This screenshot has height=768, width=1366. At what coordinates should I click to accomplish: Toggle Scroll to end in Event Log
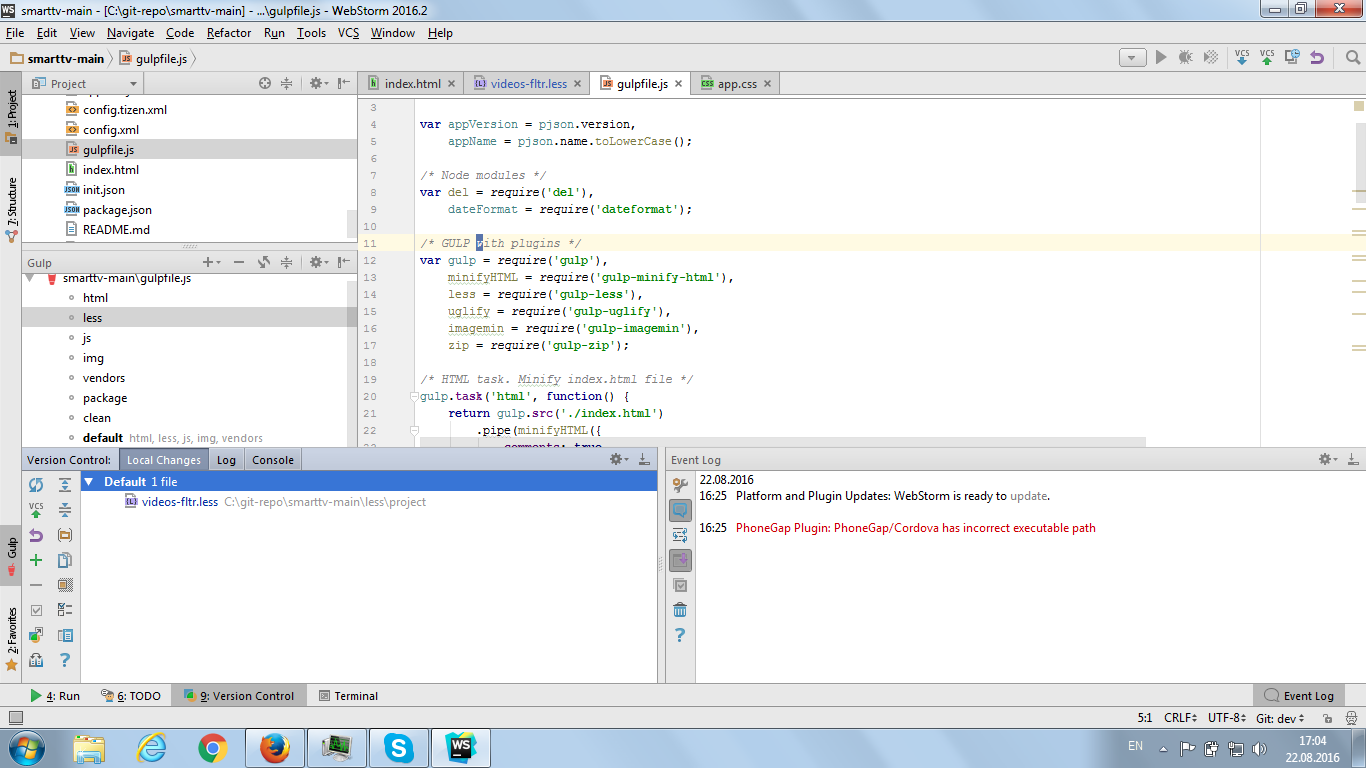click(680, 560)
